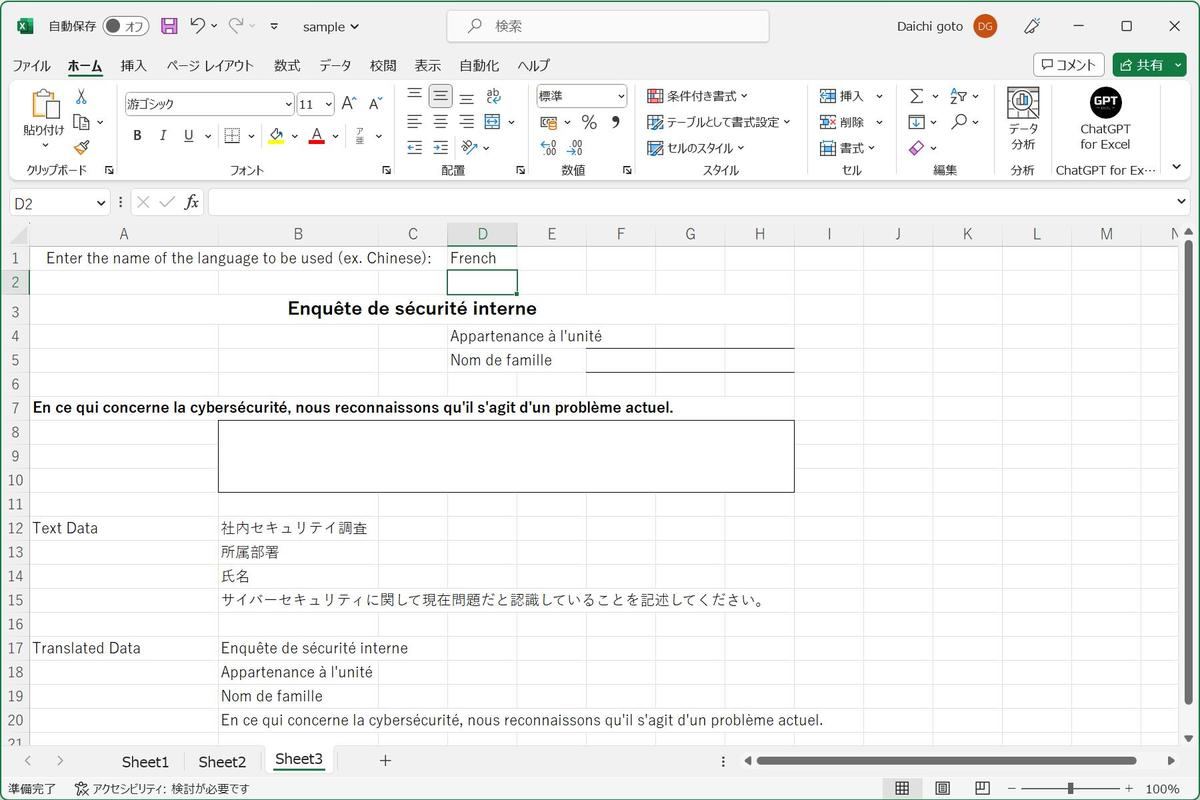Increase font size with large A
Screen dimensions: 1200x800
point(349,103)
